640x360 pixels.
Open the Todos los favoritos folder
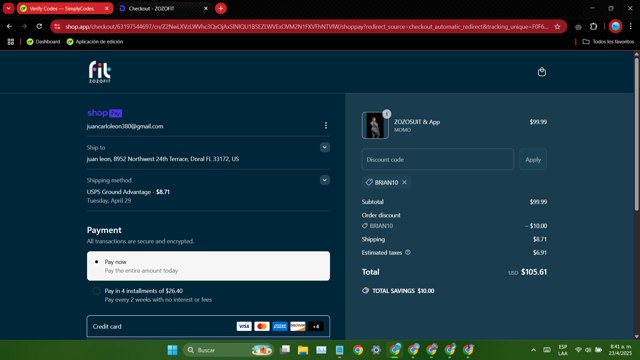608,42
